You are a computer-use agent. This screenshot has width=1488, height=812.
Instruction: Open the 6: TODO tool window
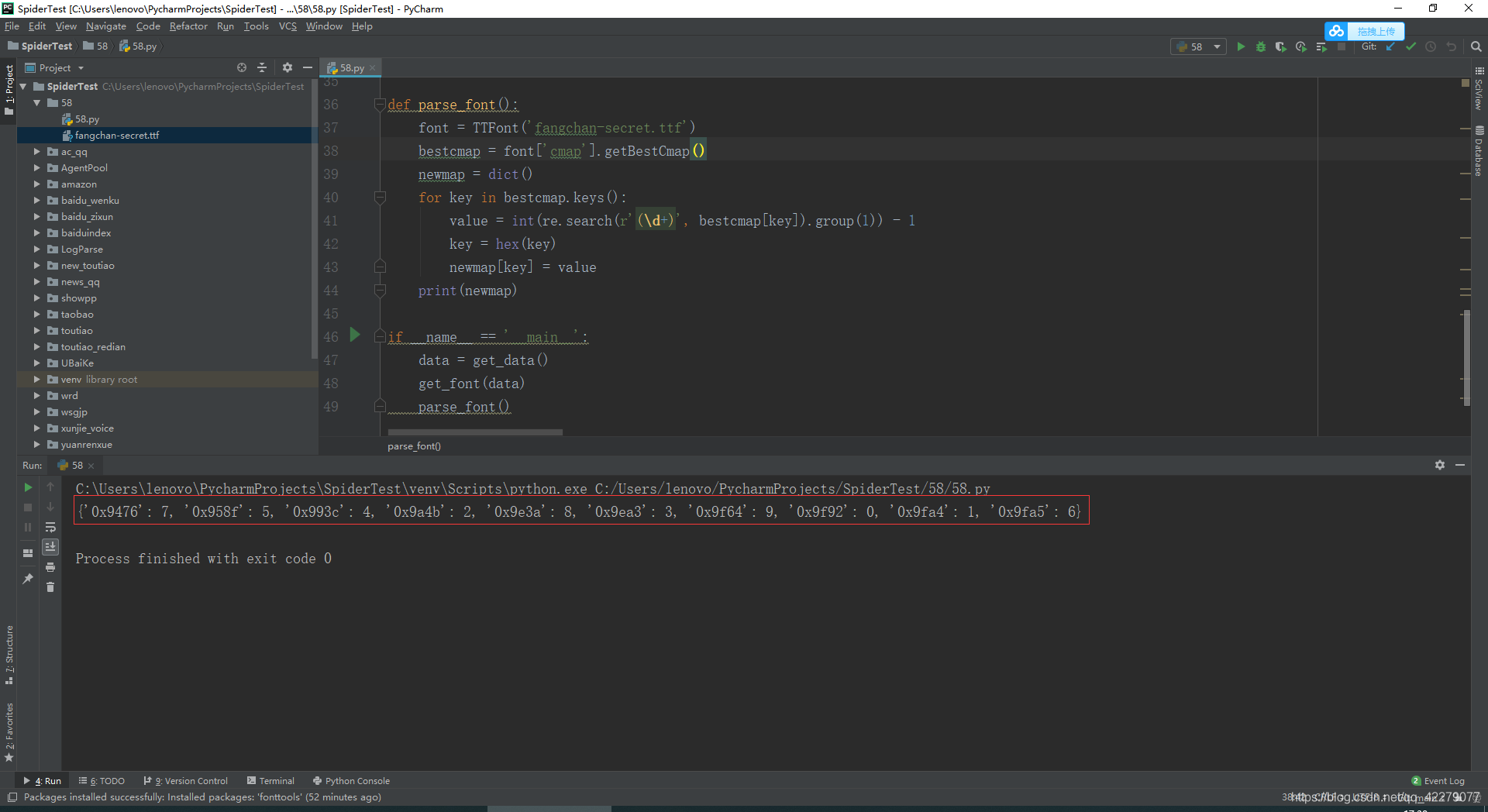click(102, 780)
